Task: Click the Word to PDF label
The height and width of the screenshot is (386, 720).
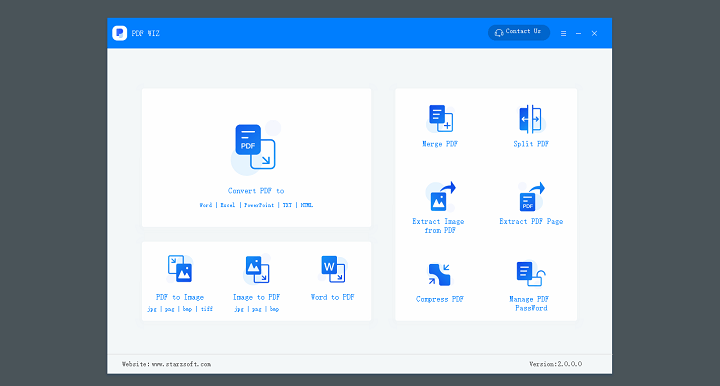Action: click(x=332, y=297)
